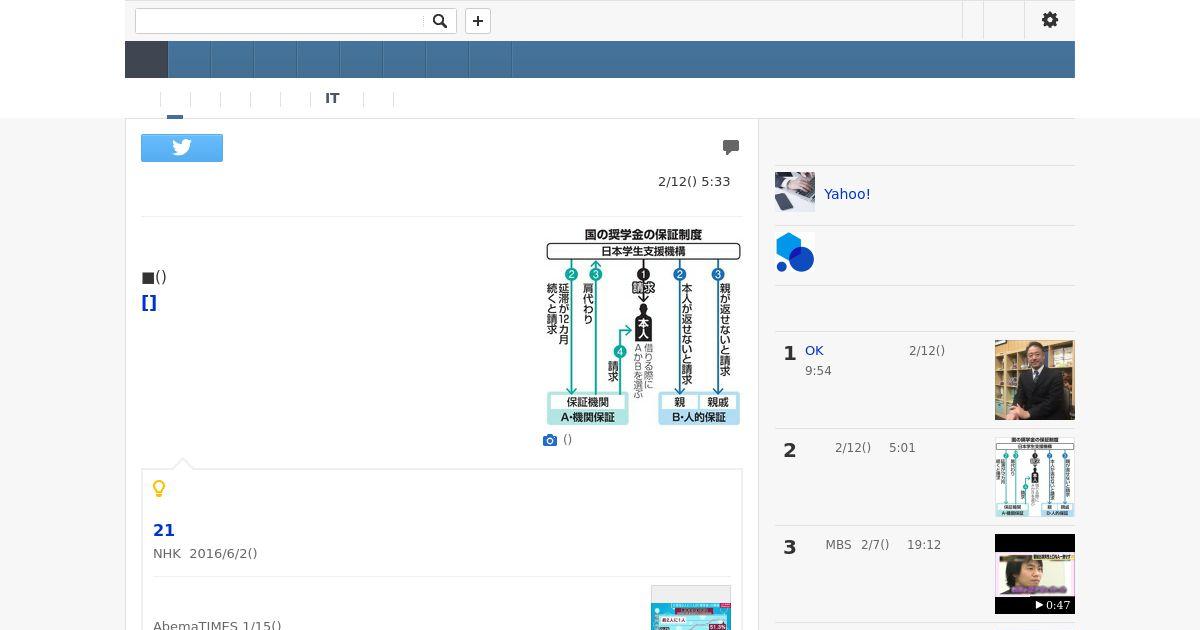This screenshot has height=630, width=1200.
Task: Click the "NHK 2016/6/2()" source text
Action: [205, 553]
